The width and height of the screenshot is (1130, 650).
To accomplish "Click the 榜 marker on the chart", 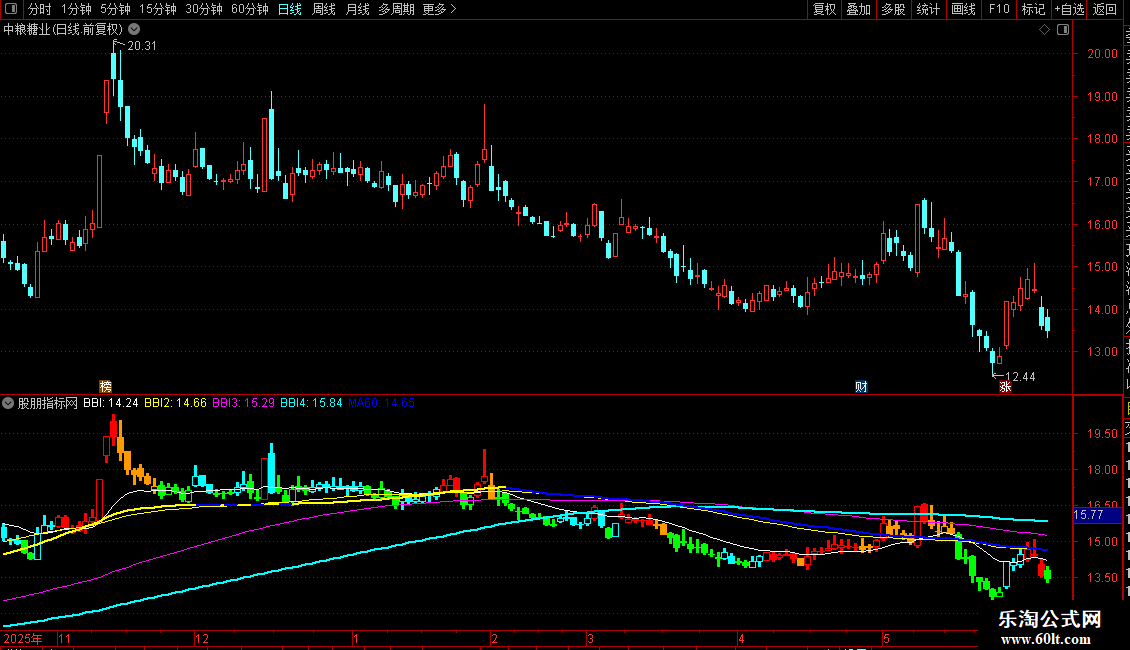I will tap(105, 387).
